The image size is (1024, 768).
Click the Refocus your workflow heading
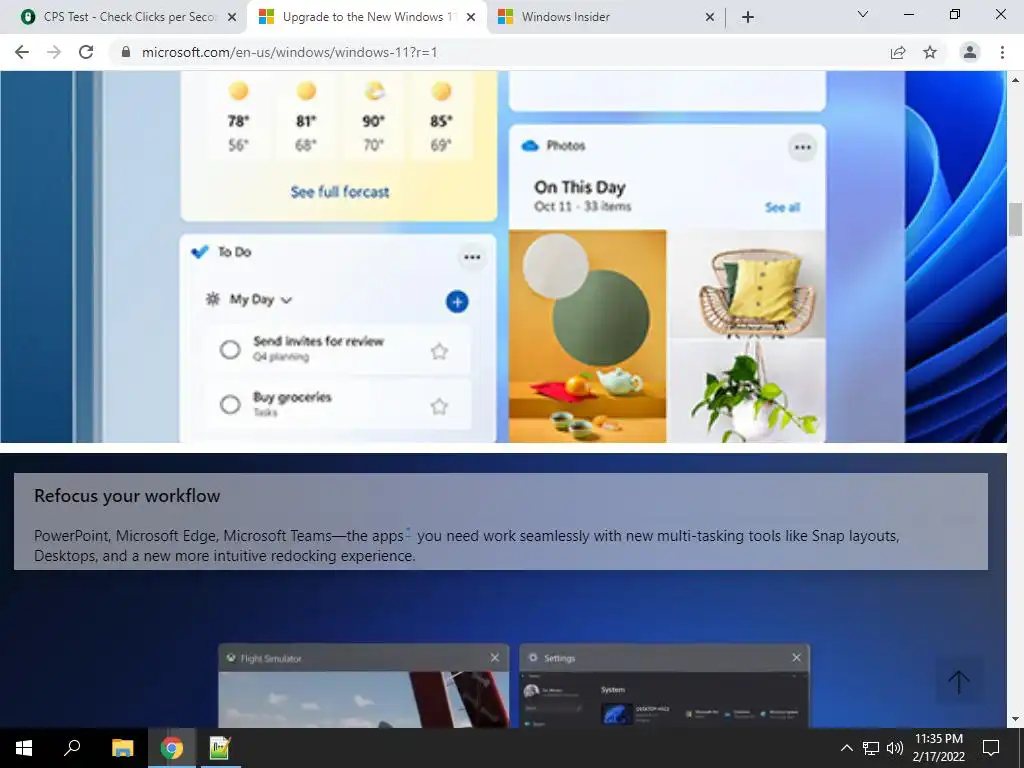[127, 496]
